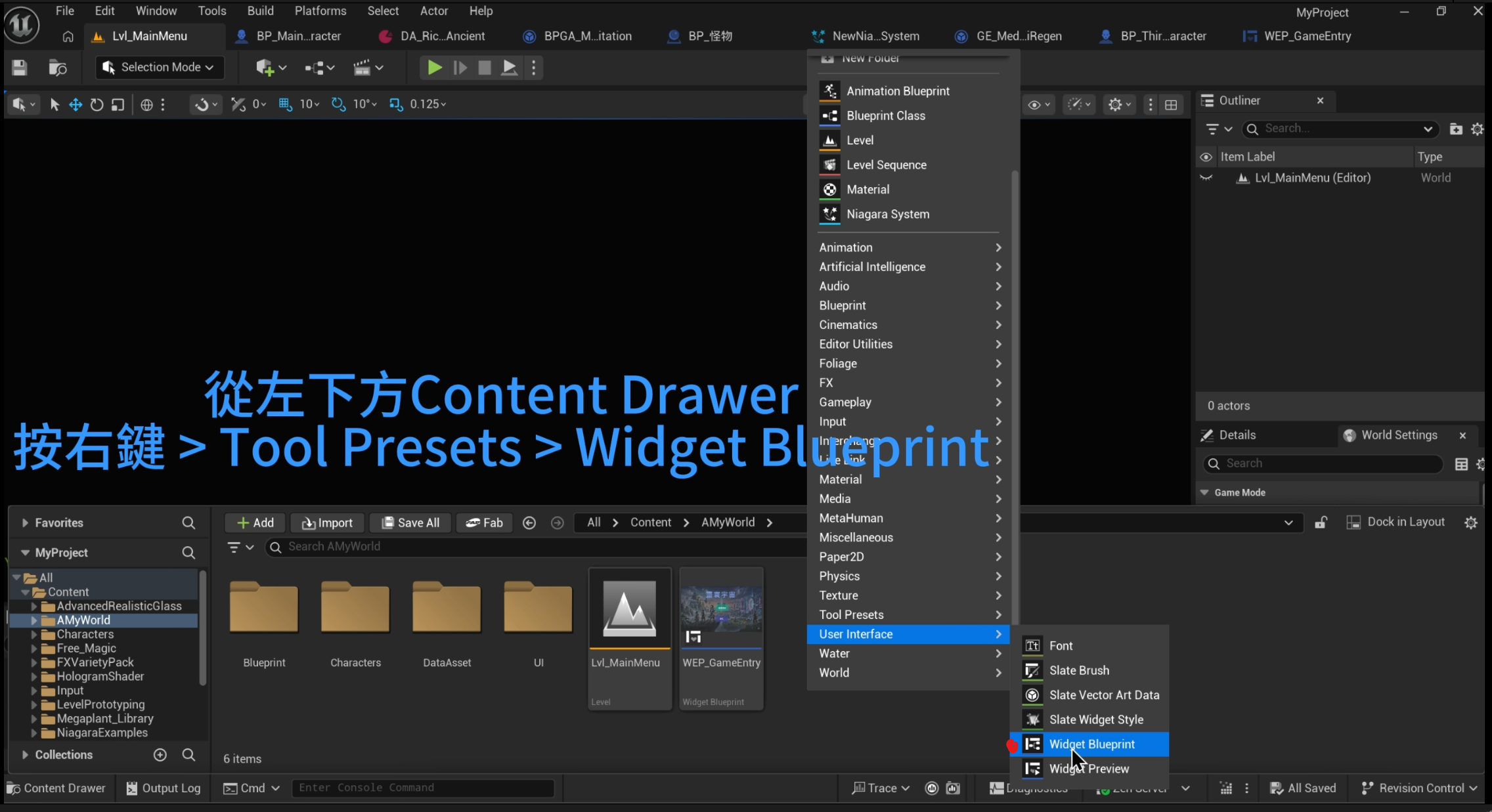
Task: Click the Import button
Action: pos(328,523)
